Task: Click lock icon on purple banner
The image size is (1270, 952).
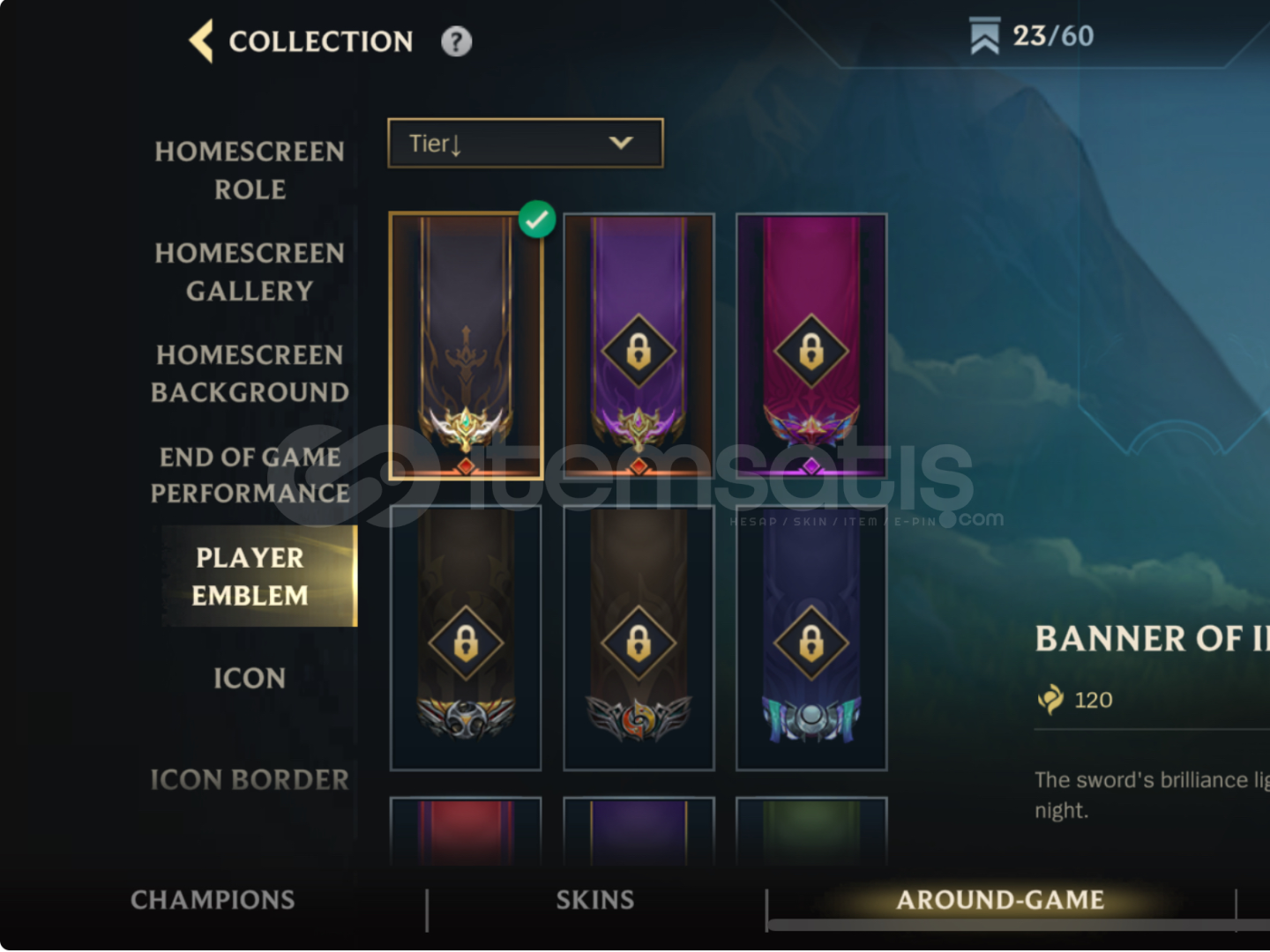Action: pyautogui.click(x=639, y=351)
